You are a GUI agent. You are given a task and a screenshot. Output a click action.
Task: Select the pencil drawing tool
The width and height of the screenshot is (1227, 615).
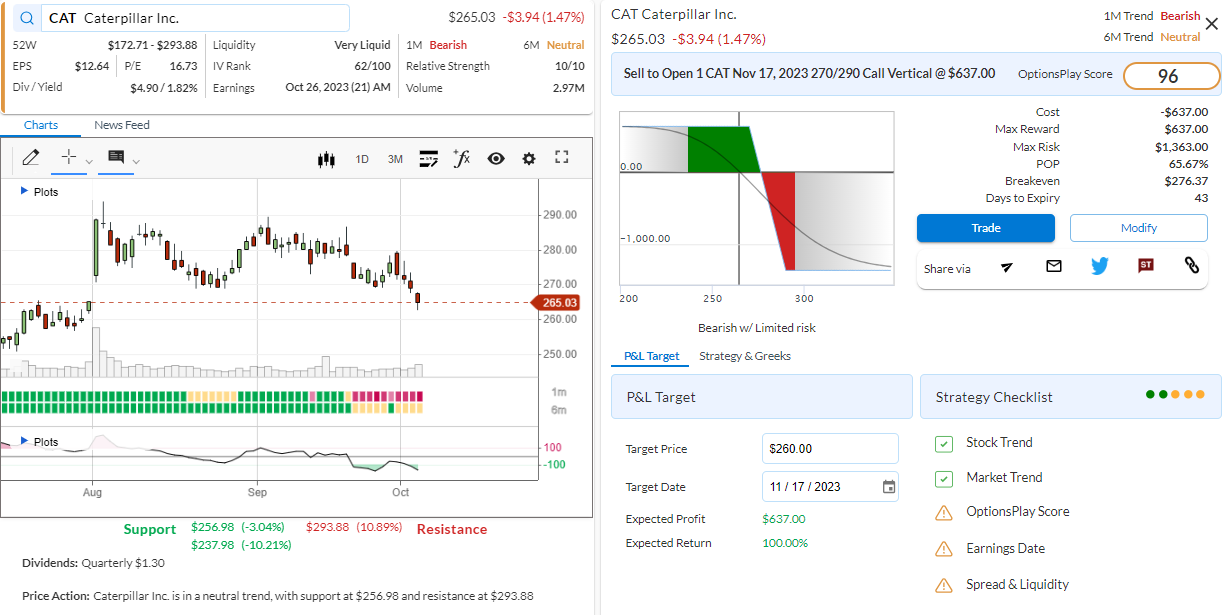point(30,158)
